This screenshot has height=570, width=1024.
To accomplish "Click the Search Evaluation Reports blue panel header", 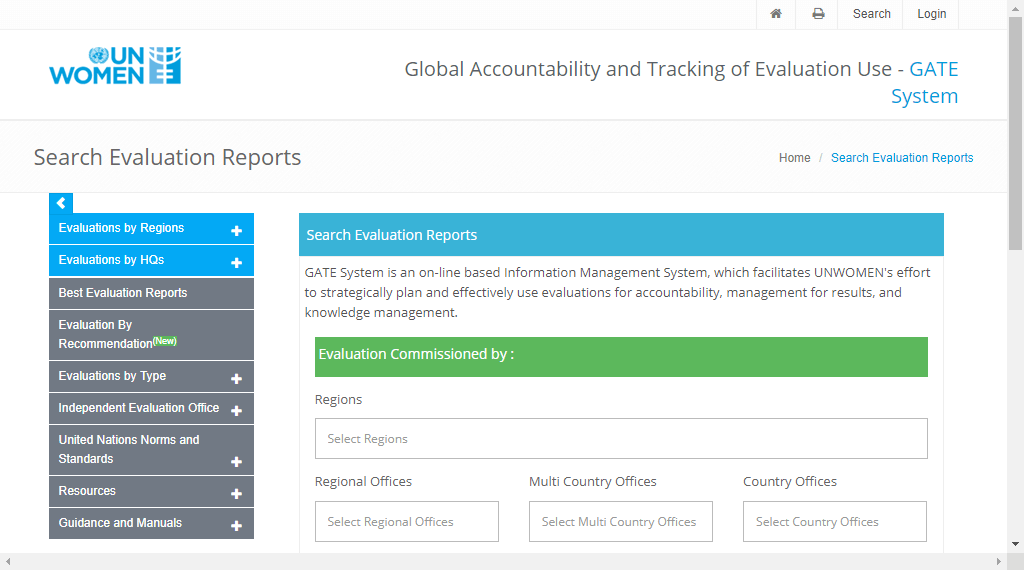I will click(621, 234).
